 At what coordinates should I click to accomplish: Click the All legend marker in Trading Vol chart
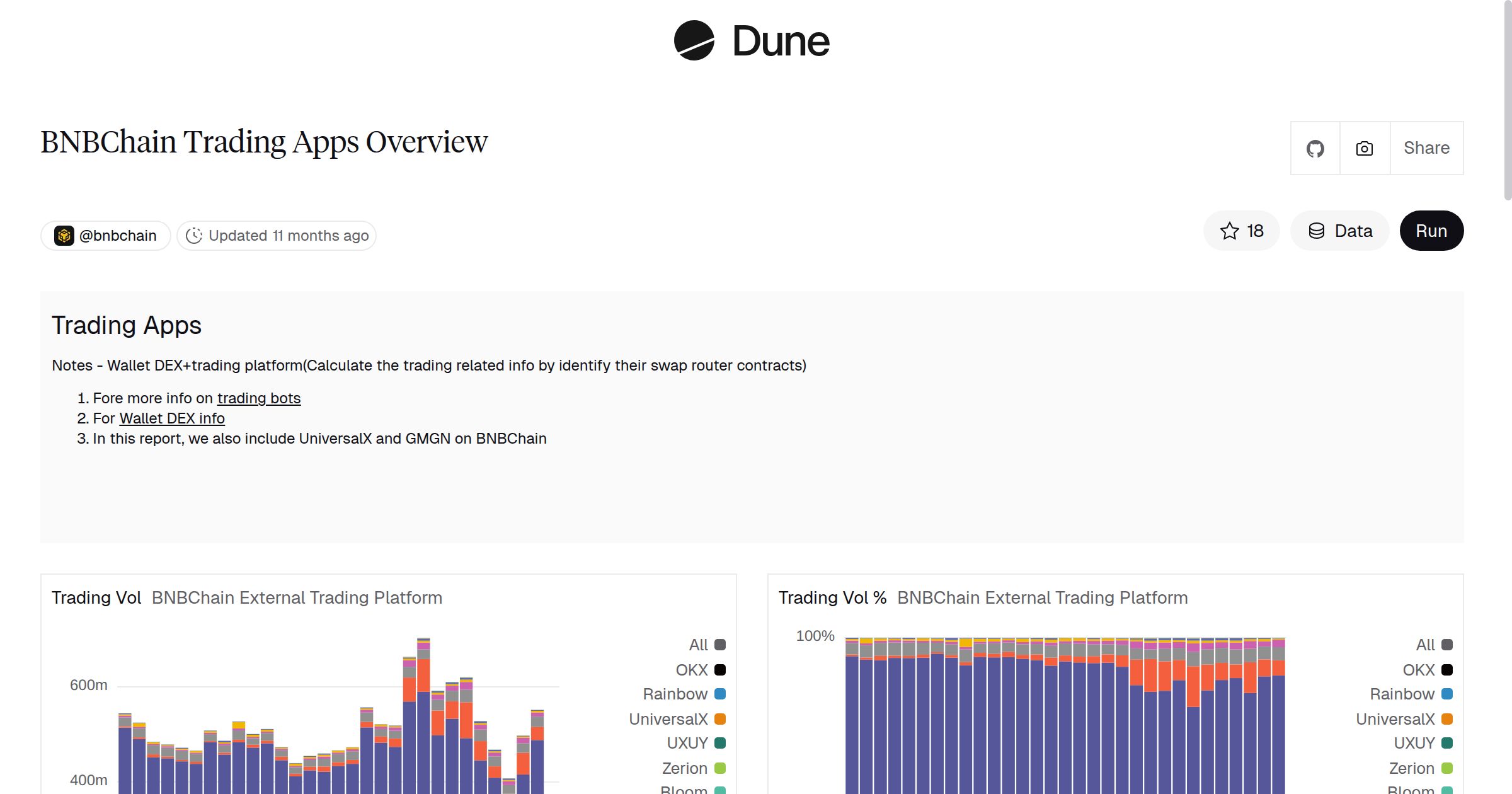(719, 645)
